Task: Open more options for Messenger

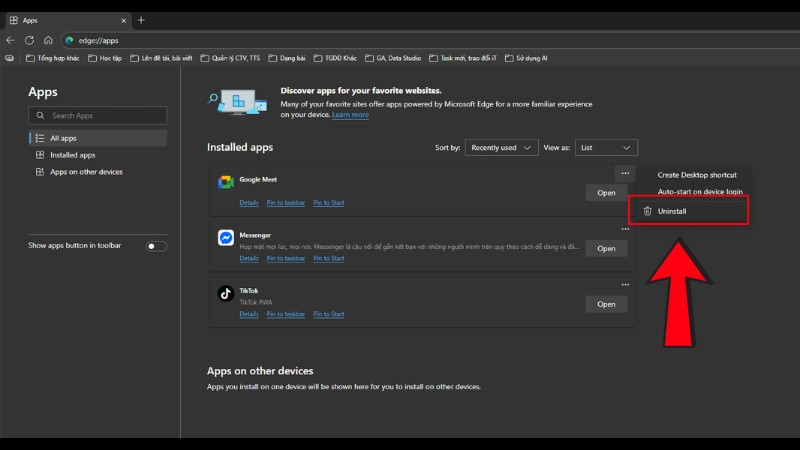Action: [625, 229]
